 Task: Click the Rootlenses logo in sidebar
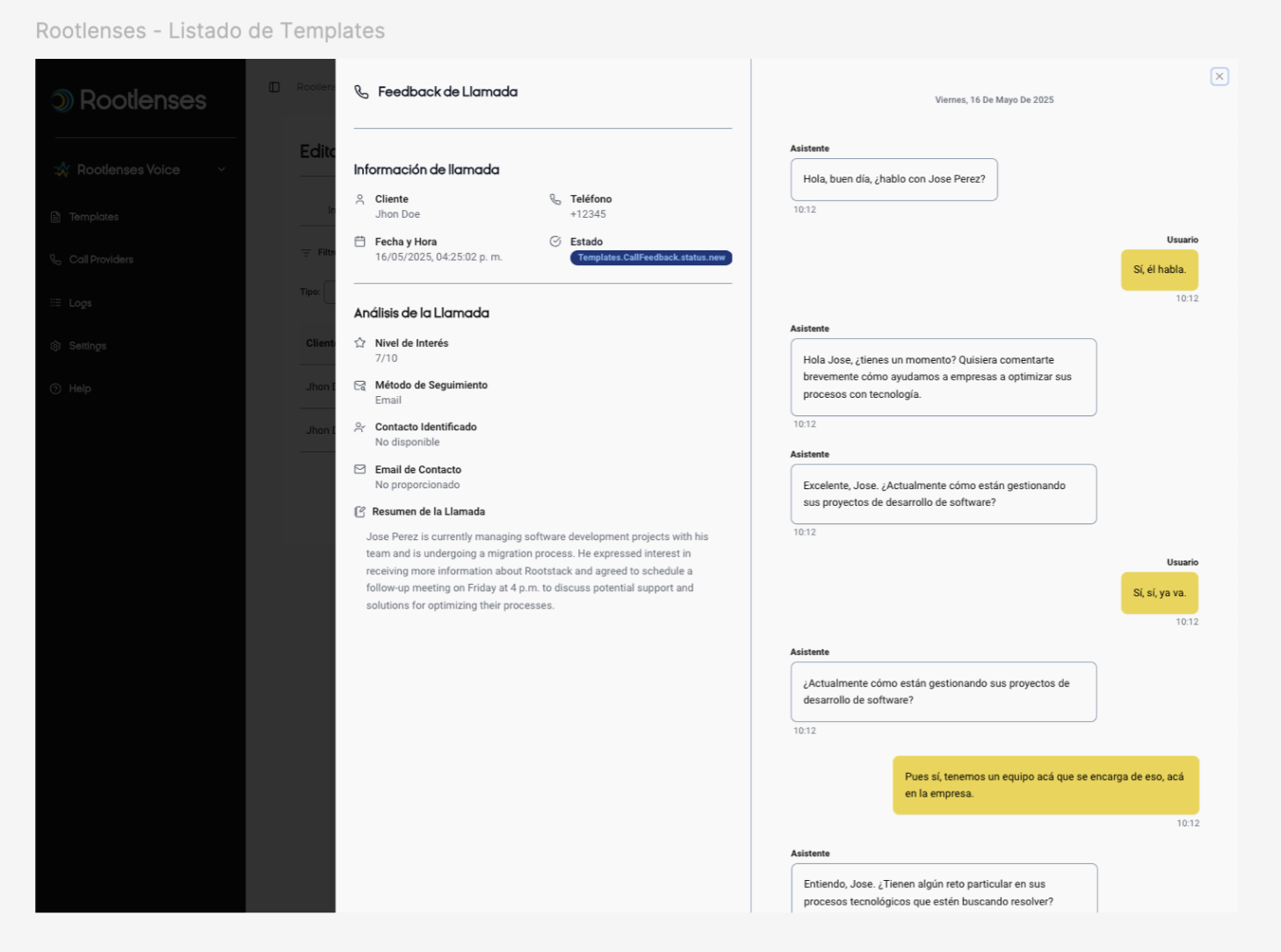pyautogui.click(x=128, y=100)
